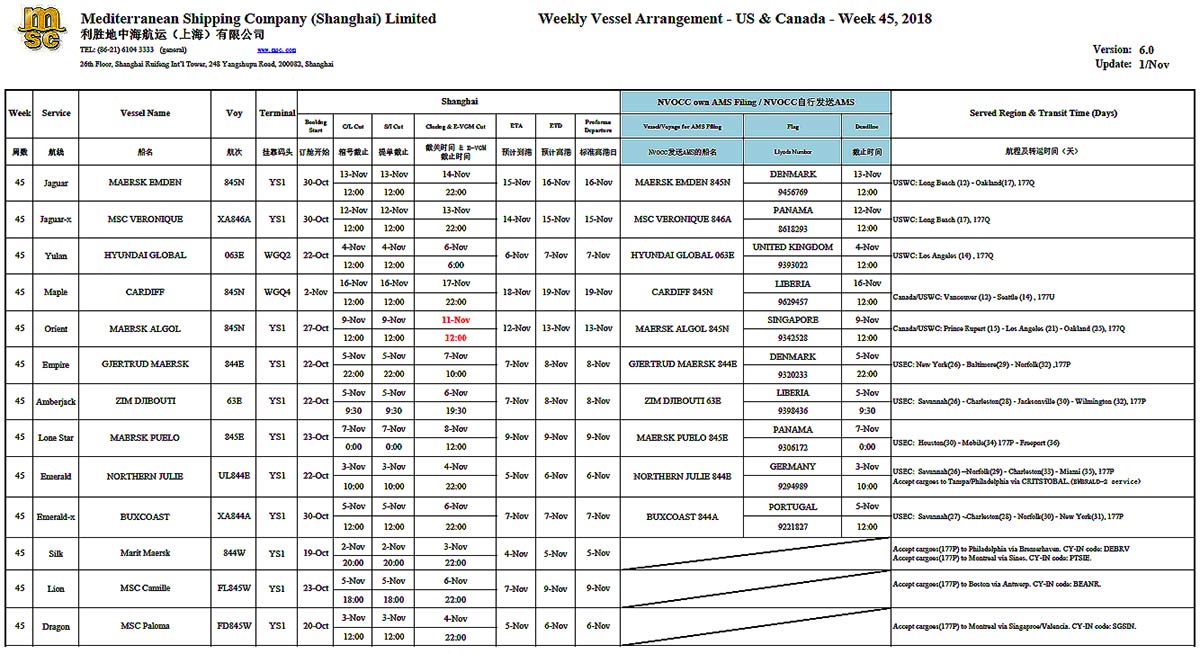Select the Amberjack service cell
This screenshot has height=654, width=1200.
tap(56, 402)
